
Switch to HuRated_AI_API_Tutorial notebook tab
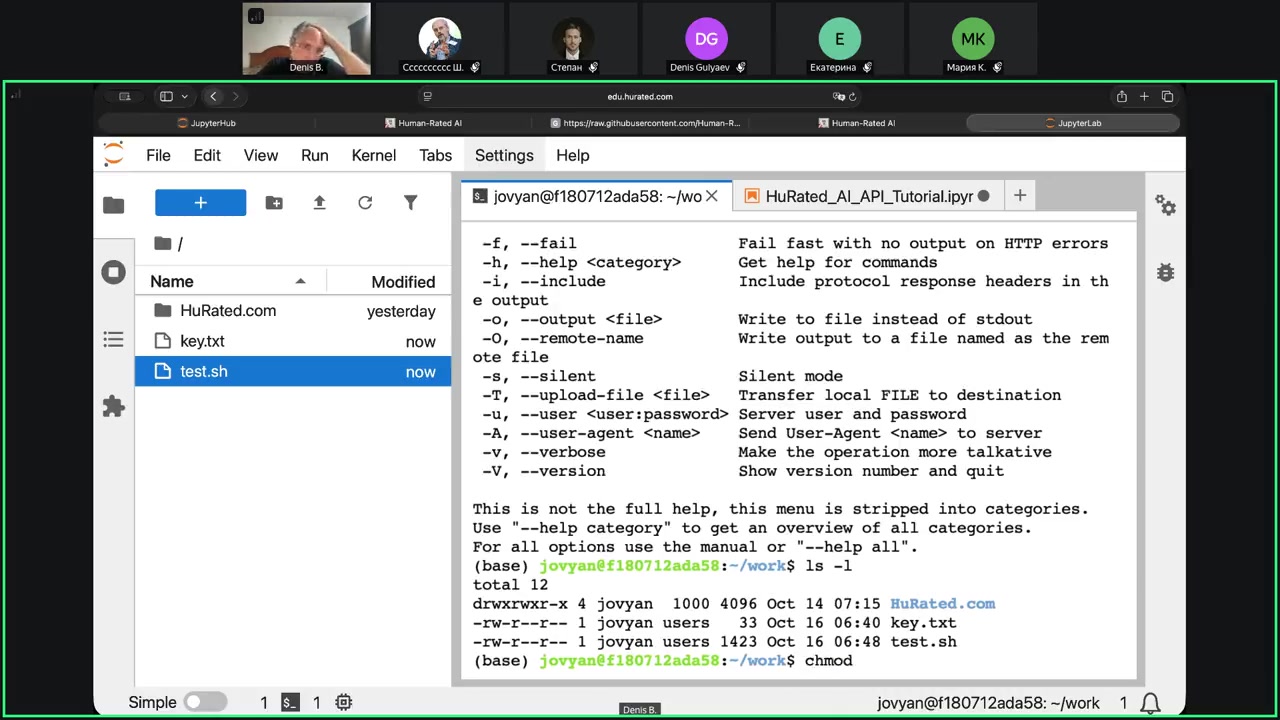(x=868, y=196)
